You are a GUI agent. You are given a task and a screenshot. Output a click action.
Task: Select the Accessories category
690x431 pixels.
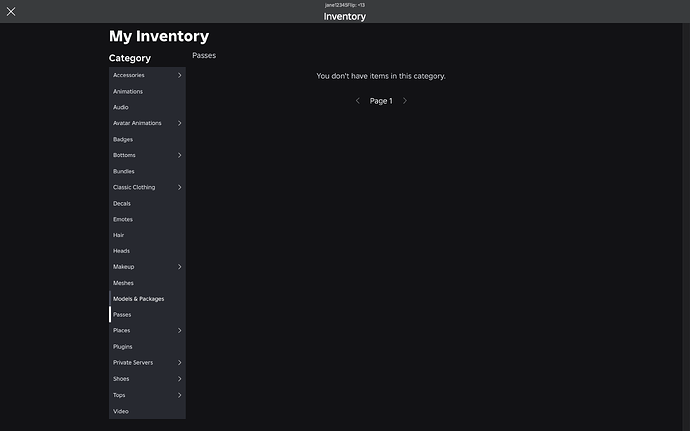pyautogui.click(x=147, y=75)
